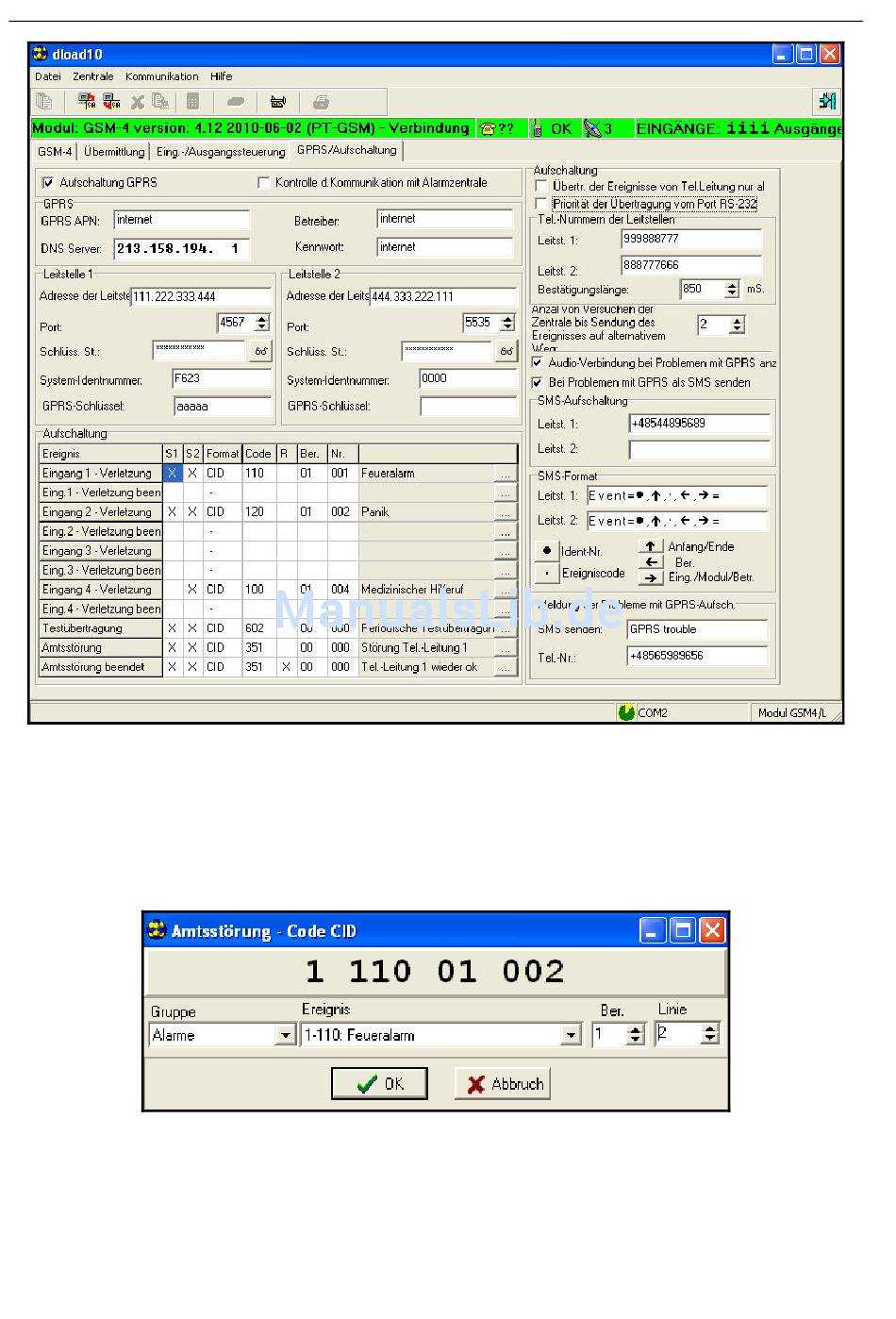Click the dload10 title bar application icon
896x1319 pixels.
click(x=41, y=54)
